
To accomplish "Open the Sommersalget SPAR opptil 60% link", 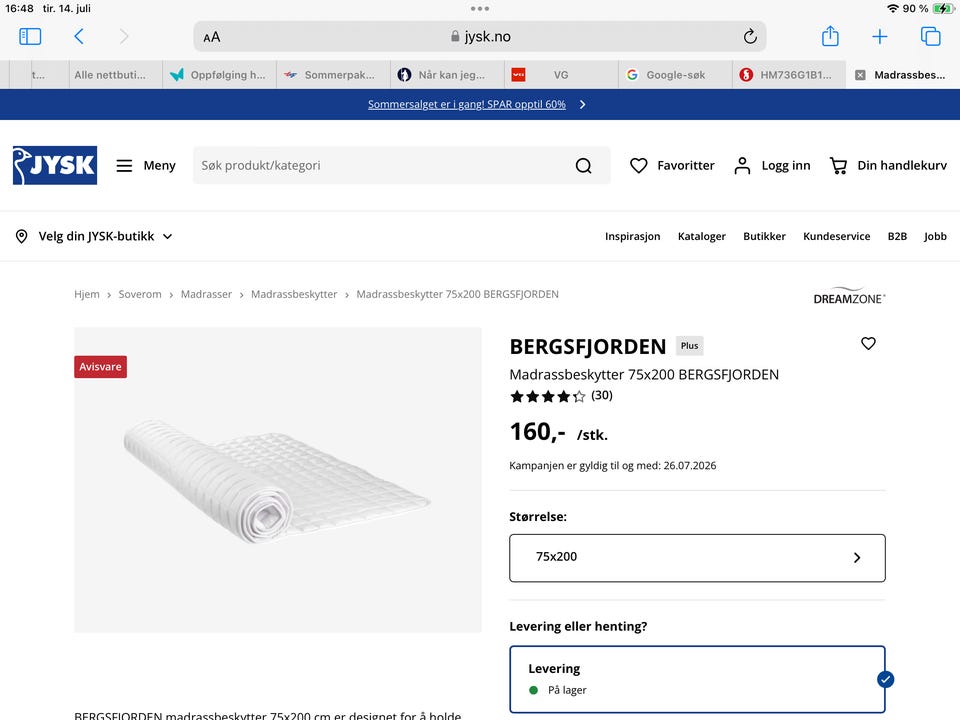I will (x=467, y=104).
